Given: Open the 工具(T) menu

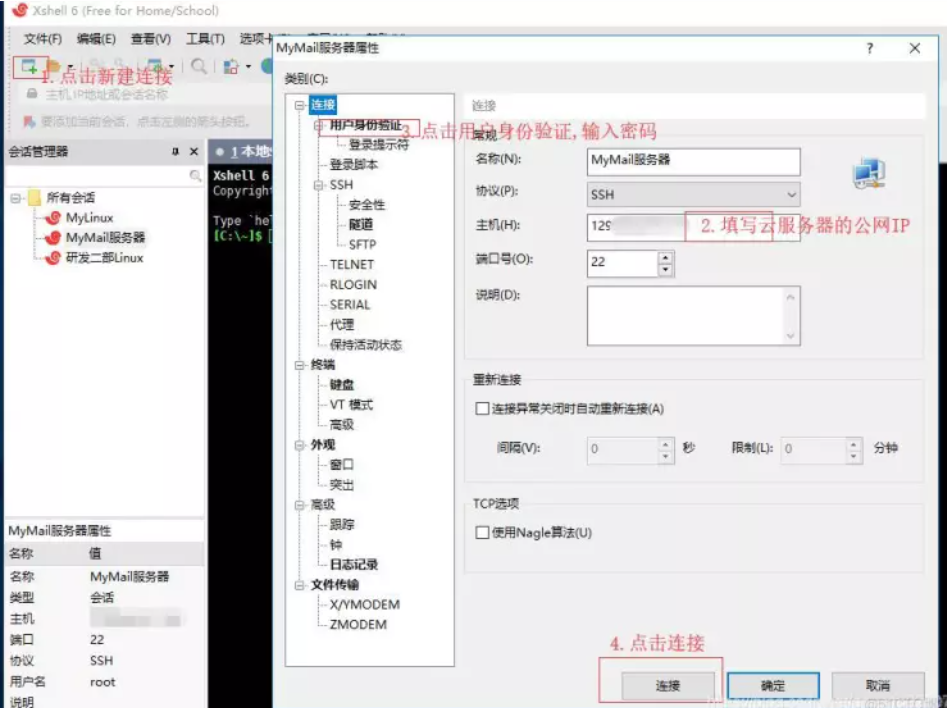Looking at the screenshot, I should (x=205, y=39).
